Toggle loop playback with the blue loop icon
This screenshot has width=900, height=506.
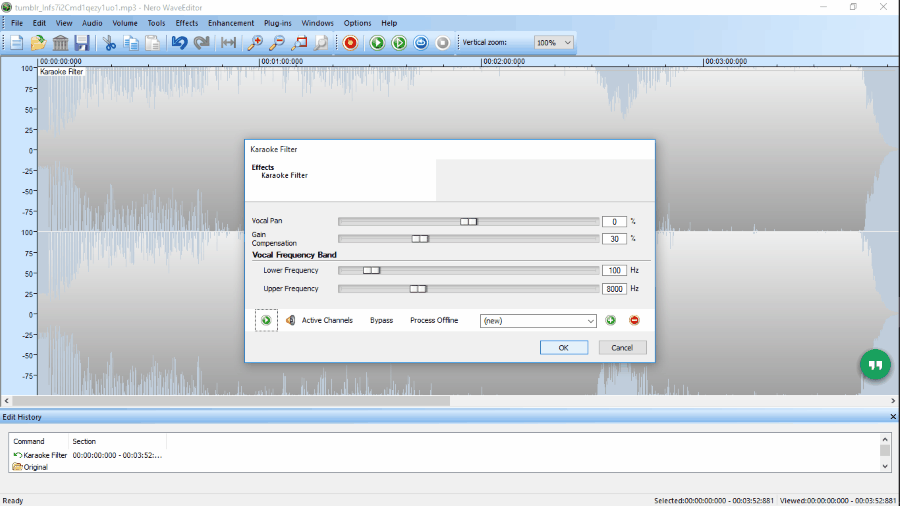click(421, 43)
